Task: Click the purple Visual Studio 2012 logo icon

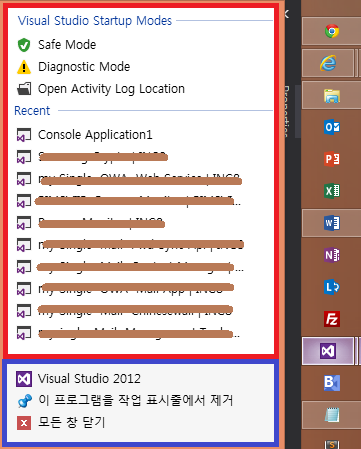Action: 24,379
